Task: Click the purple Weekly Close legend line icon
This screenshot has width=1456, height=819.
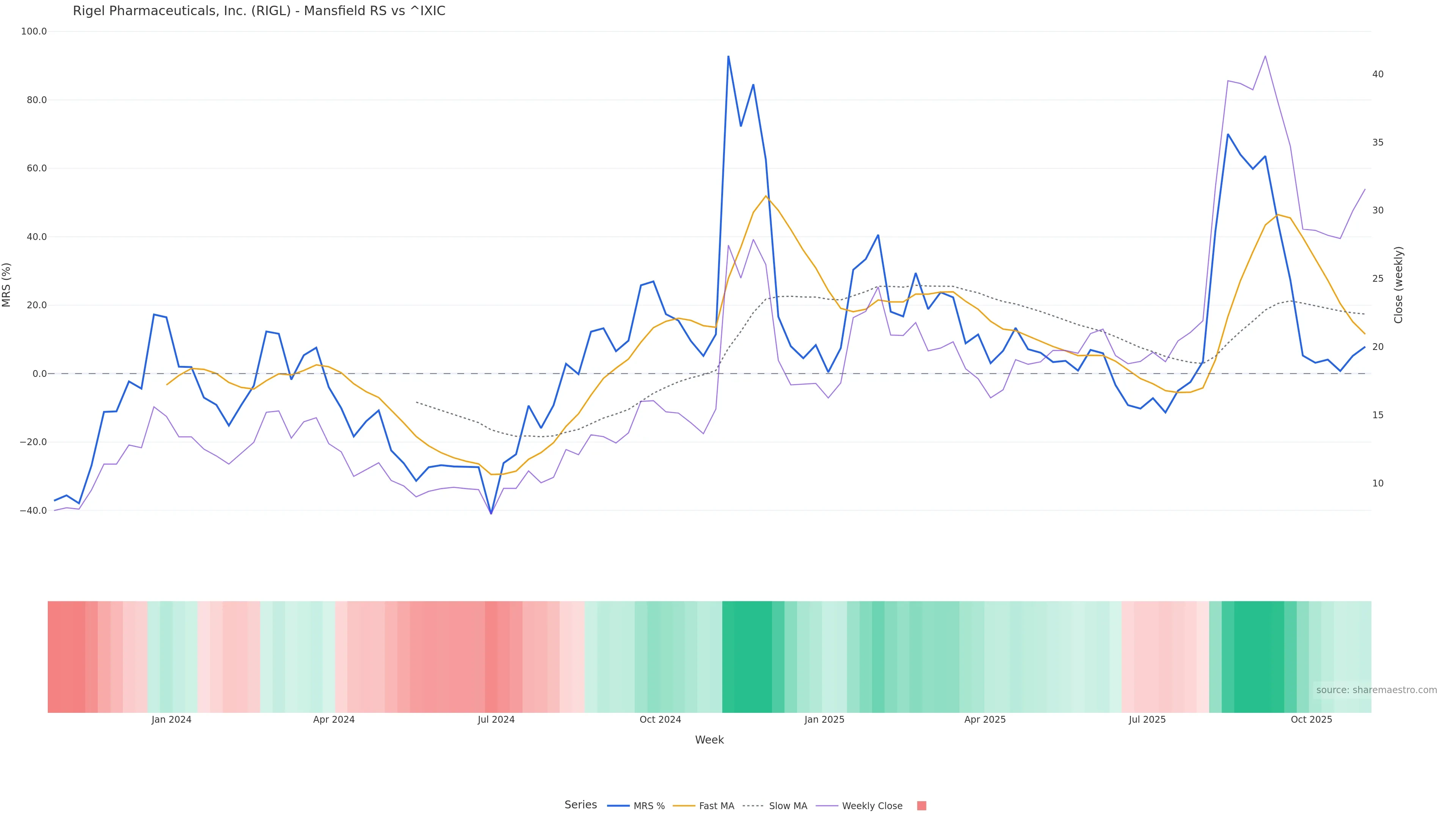Action: tap(827, 806)
